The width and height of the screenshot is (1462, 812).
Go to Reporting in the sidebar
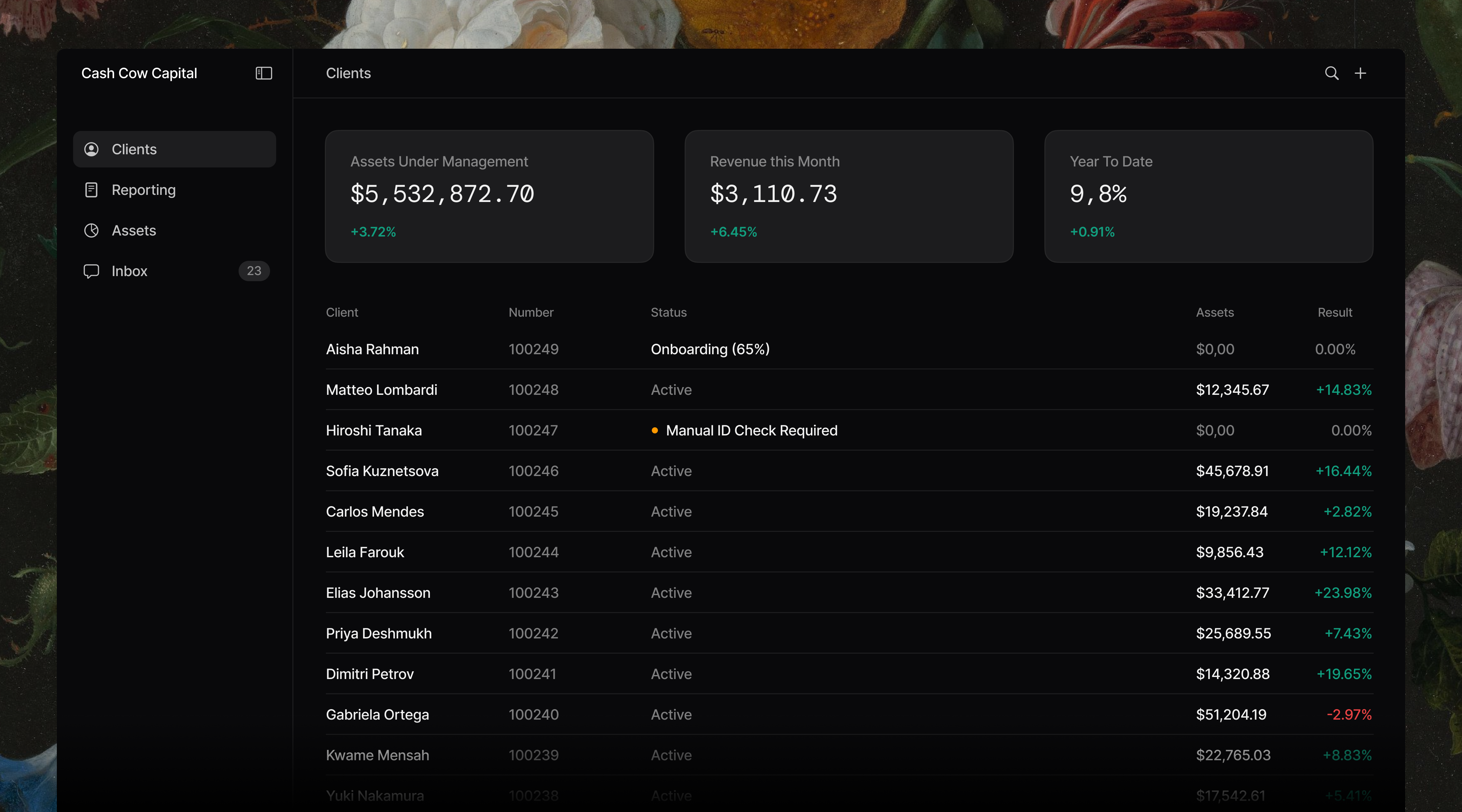coord(175,190)
